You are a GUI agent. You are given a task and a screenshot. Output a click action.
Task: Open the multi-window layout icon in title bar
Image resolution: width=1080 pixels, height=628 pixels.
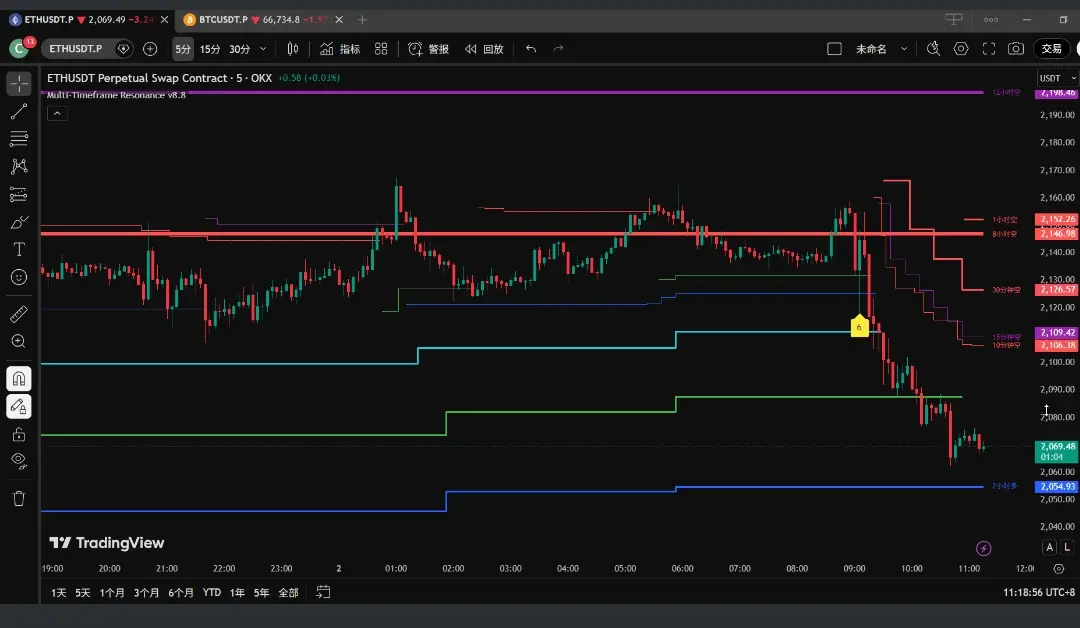click(x=953, y=19)
